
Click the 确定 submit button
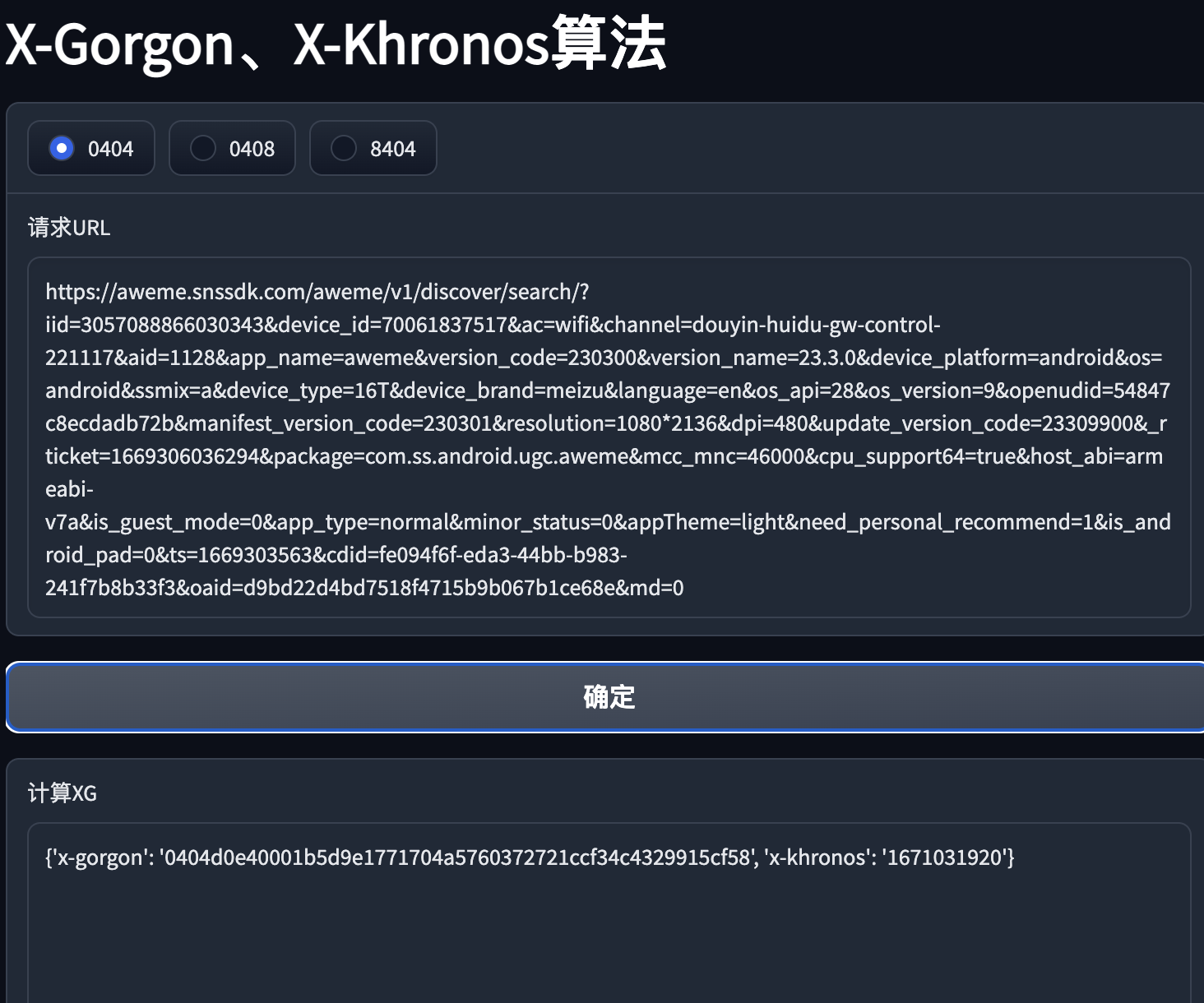click(605, 697)
